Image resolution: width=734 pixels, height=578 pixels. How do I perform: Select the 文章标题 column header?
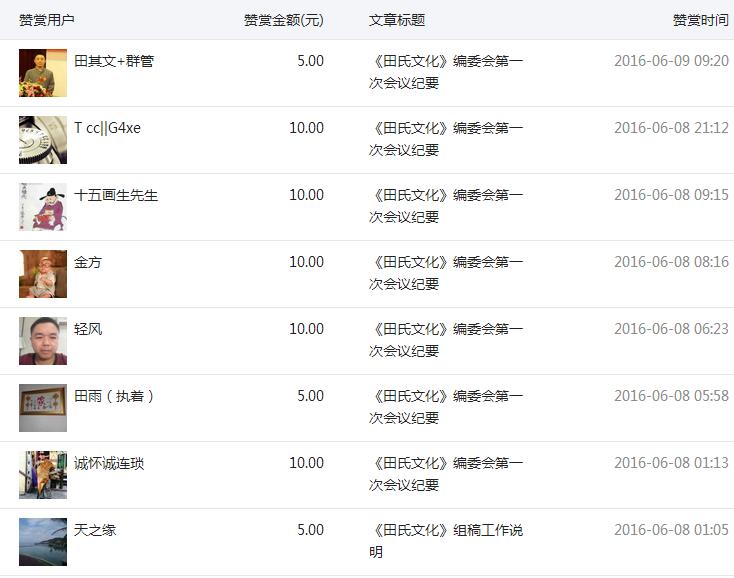397,20
